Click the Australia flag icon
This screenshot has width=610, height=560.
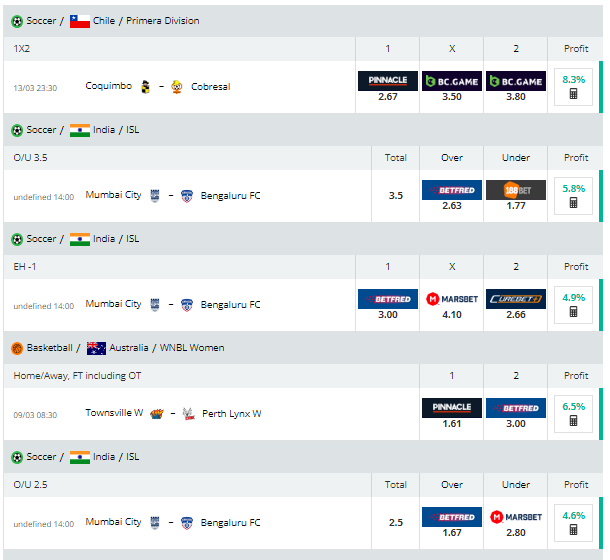pos(96,348)
